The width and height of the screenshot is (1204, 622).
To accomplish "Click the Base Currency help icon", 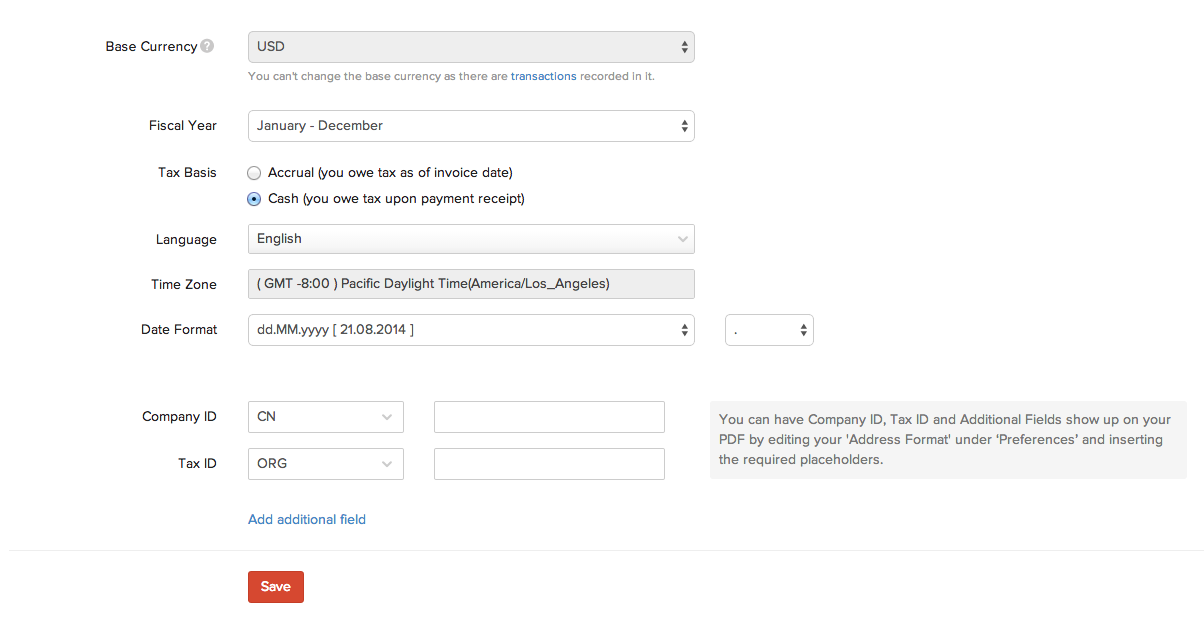I will point(207,46).
